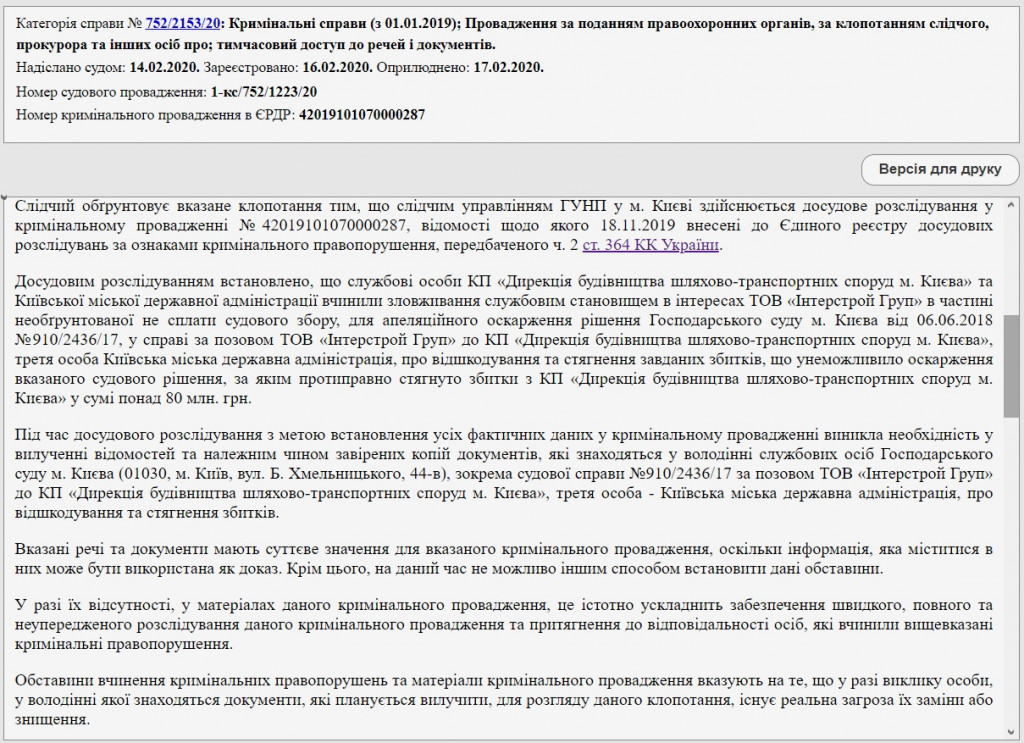Click court proceeding number 1-кс/752/1223/20
The image size is (1024, 743).
(264, 91)
